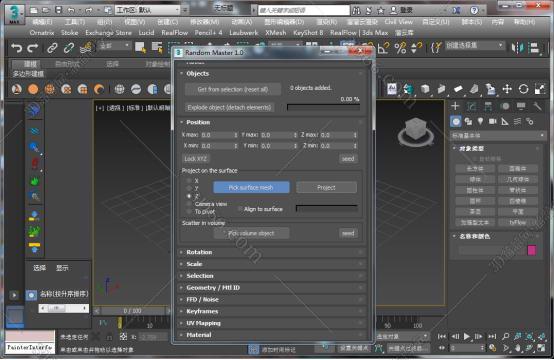Open the workspace selector dropdown
This screenshot has height=360, width=554.
click(148, 10)
